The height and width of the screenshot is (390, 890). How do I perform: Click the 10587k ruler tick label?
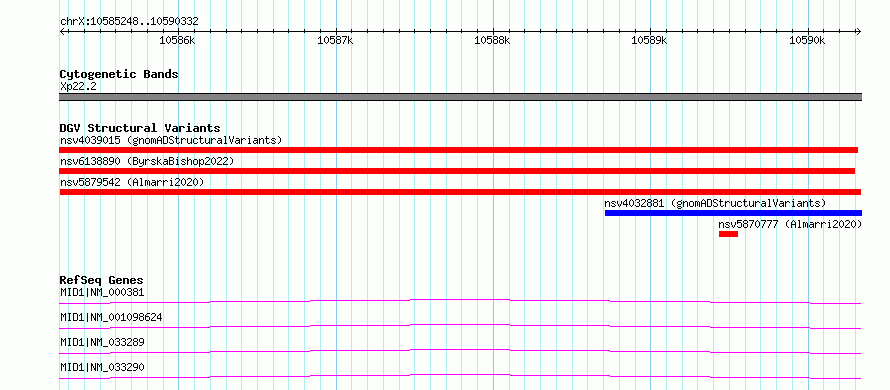(x=335, y=40)
